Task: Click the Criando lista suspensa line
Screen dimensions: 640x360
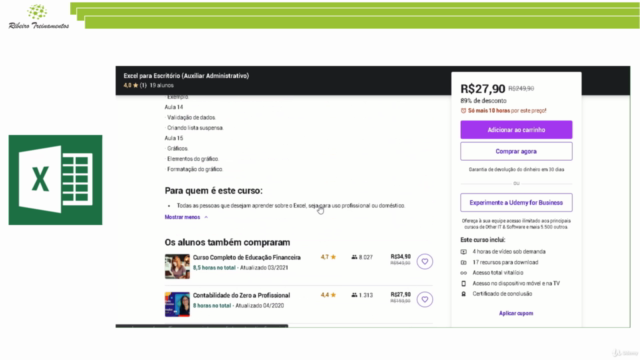Action: [x=195, y=128]
